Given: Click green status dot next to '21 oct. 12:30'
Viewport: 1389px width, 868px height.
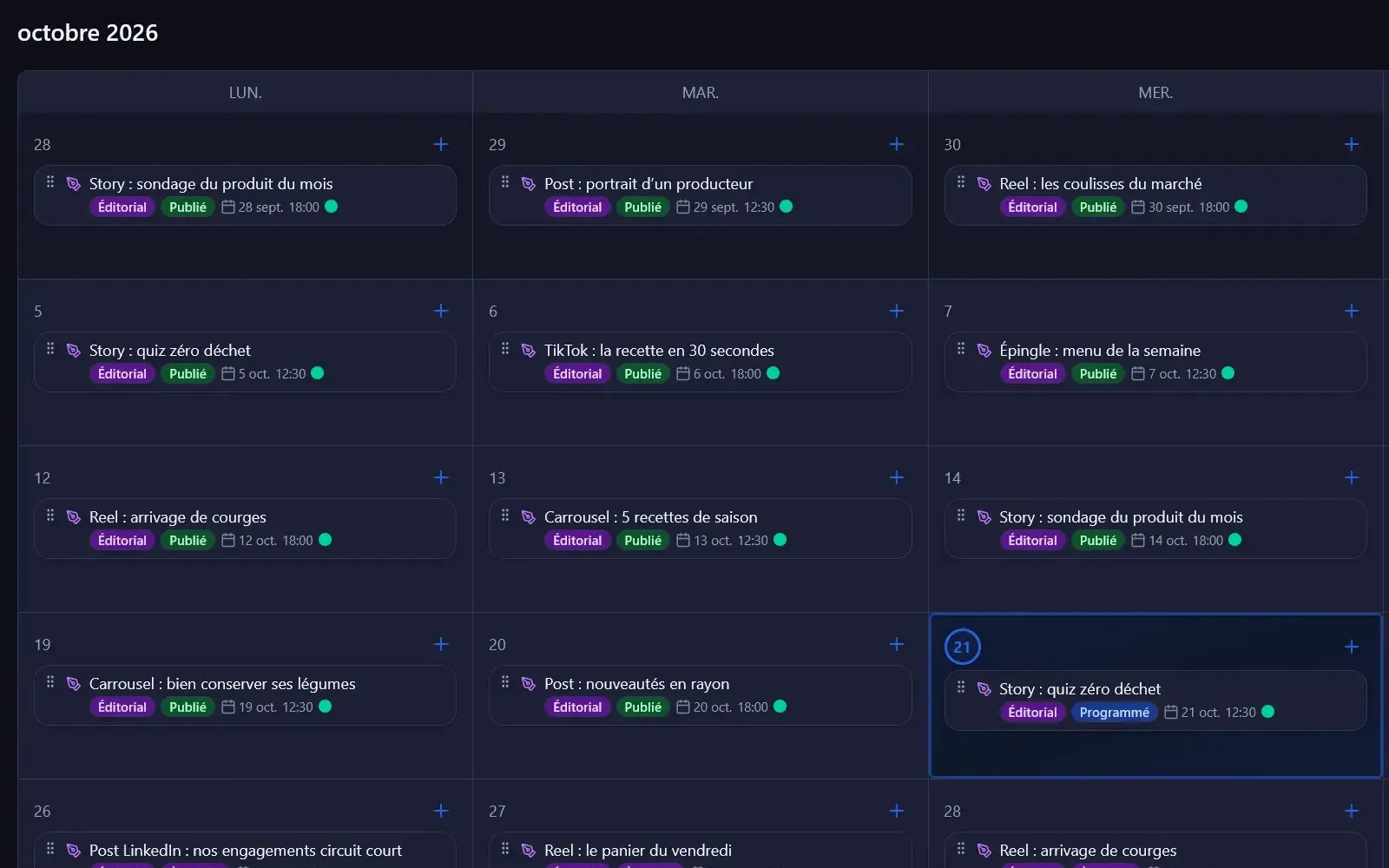Looking at the screenshot, I should click(1267, 712).
